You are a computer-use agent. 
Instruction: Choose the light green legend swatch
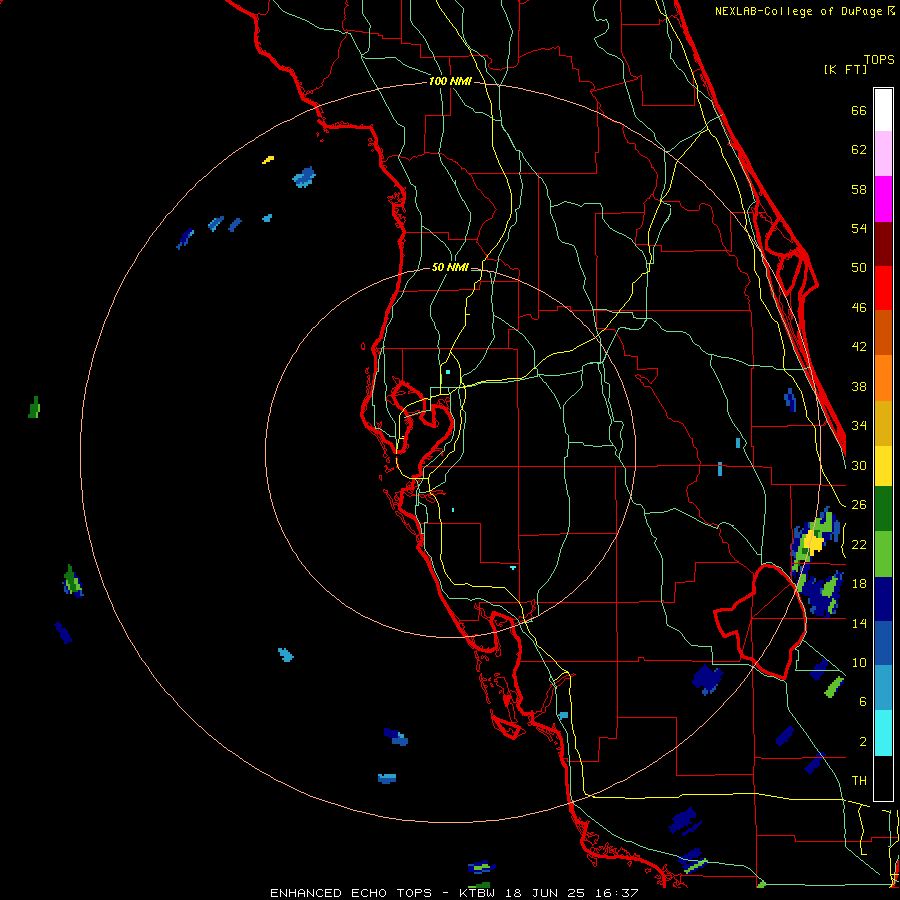click(x=883, y=554)
